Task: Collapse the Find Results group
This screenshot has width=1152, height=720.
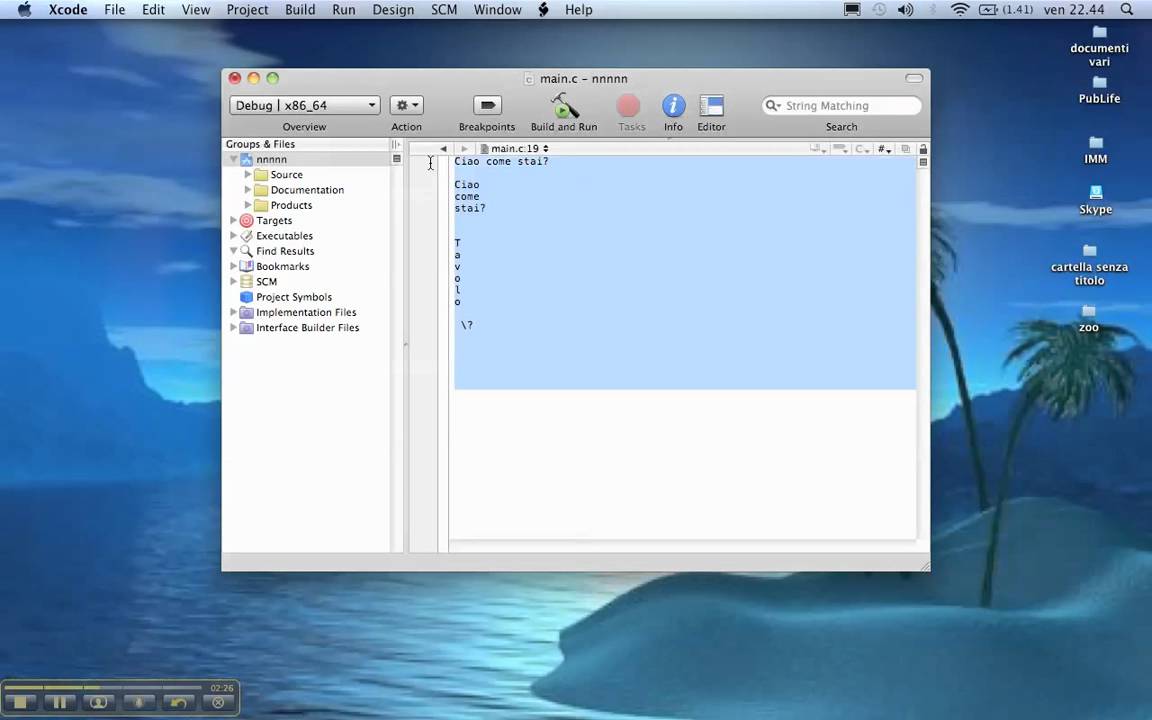Action: point(234,251)
